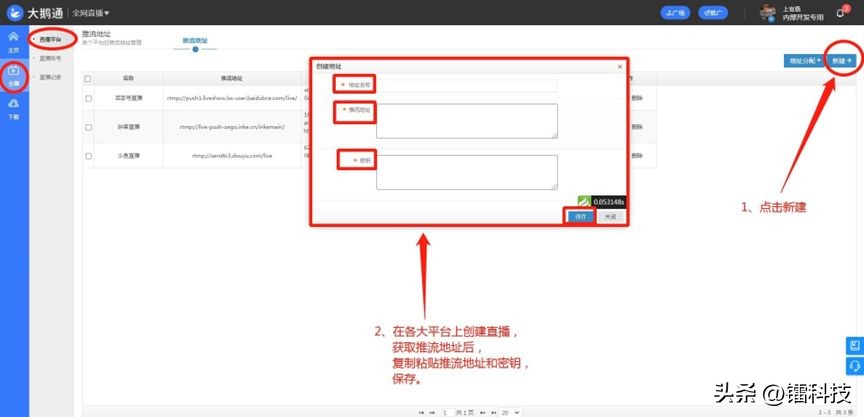The image size is (864, 417).
Task: Click the 推流地址 column header
Action: pos(231,79)
